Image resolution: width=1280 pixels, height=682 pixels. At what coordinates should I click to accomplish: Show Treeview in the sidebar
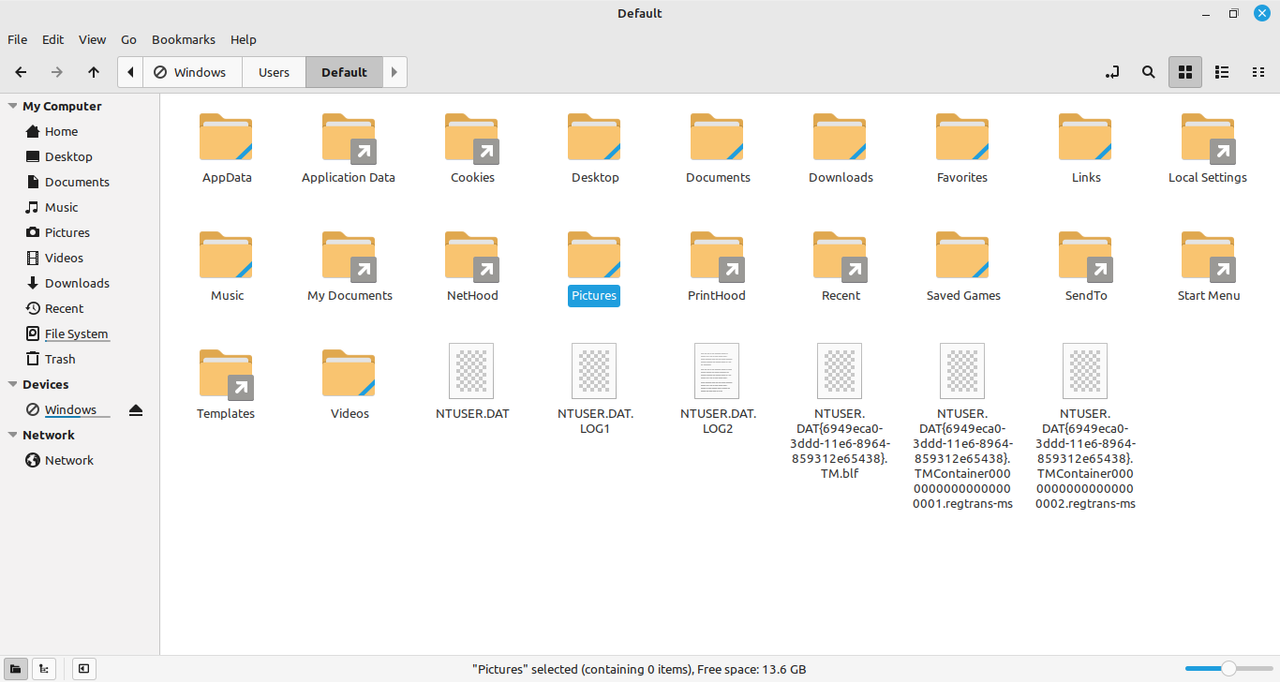click(44, 668)
